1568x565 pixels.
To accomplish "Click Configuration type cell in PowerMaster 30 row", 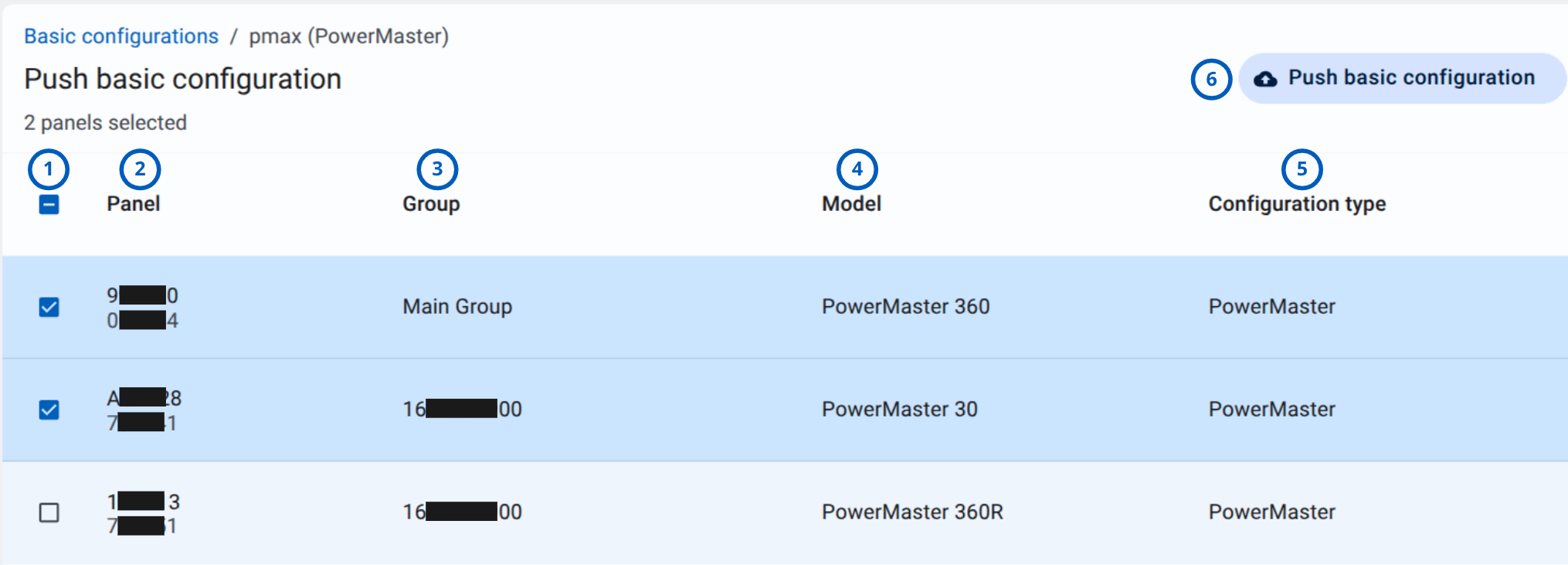I will click(1271, 410).
